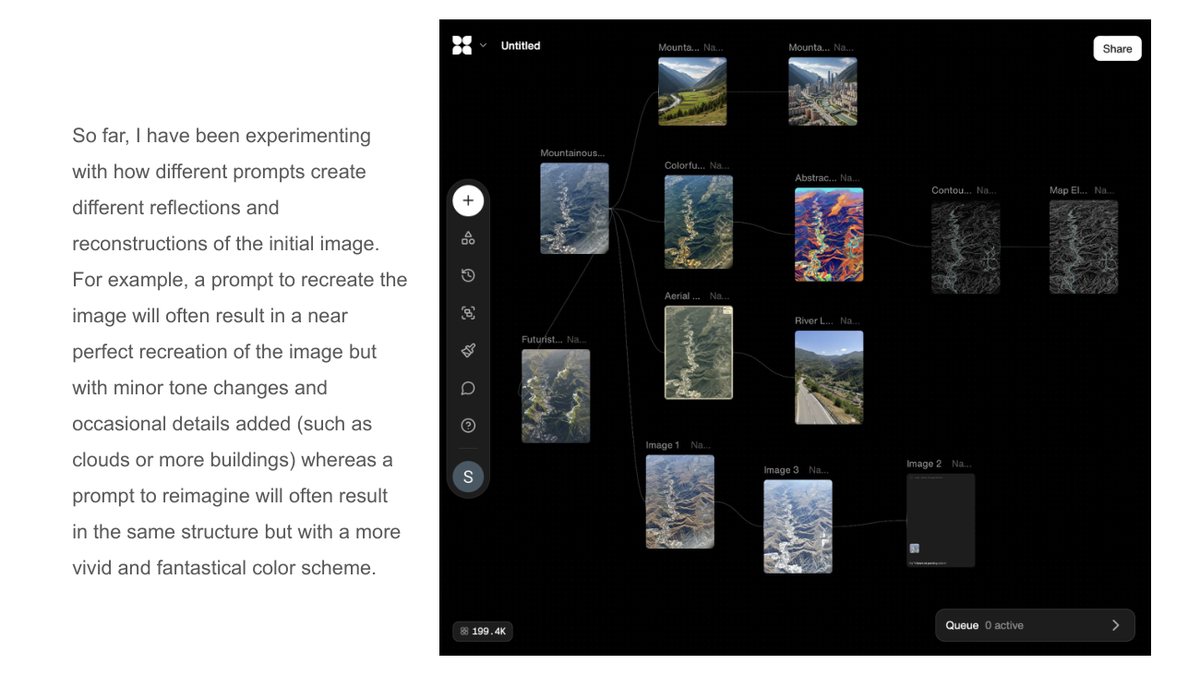Viewport: 1200px width, 676px height.
Task: Select the River L... road image node
Action: coord(829,377)
